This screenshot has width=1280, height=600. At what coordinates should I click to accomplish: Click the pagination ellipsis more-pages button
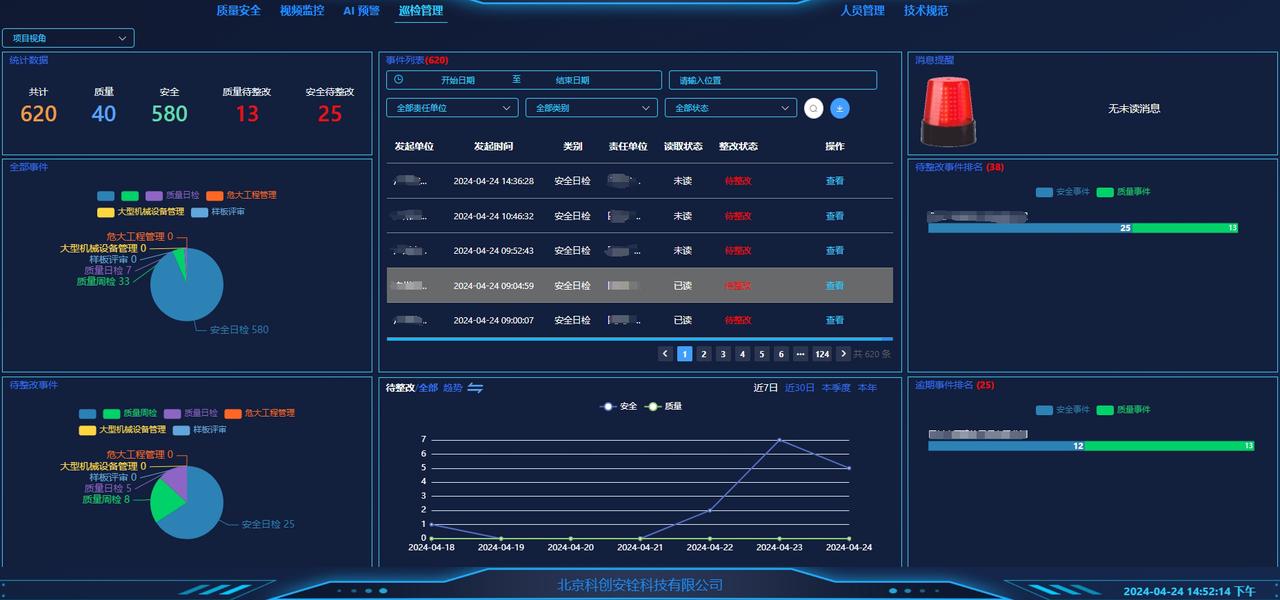tap(800, 354)
